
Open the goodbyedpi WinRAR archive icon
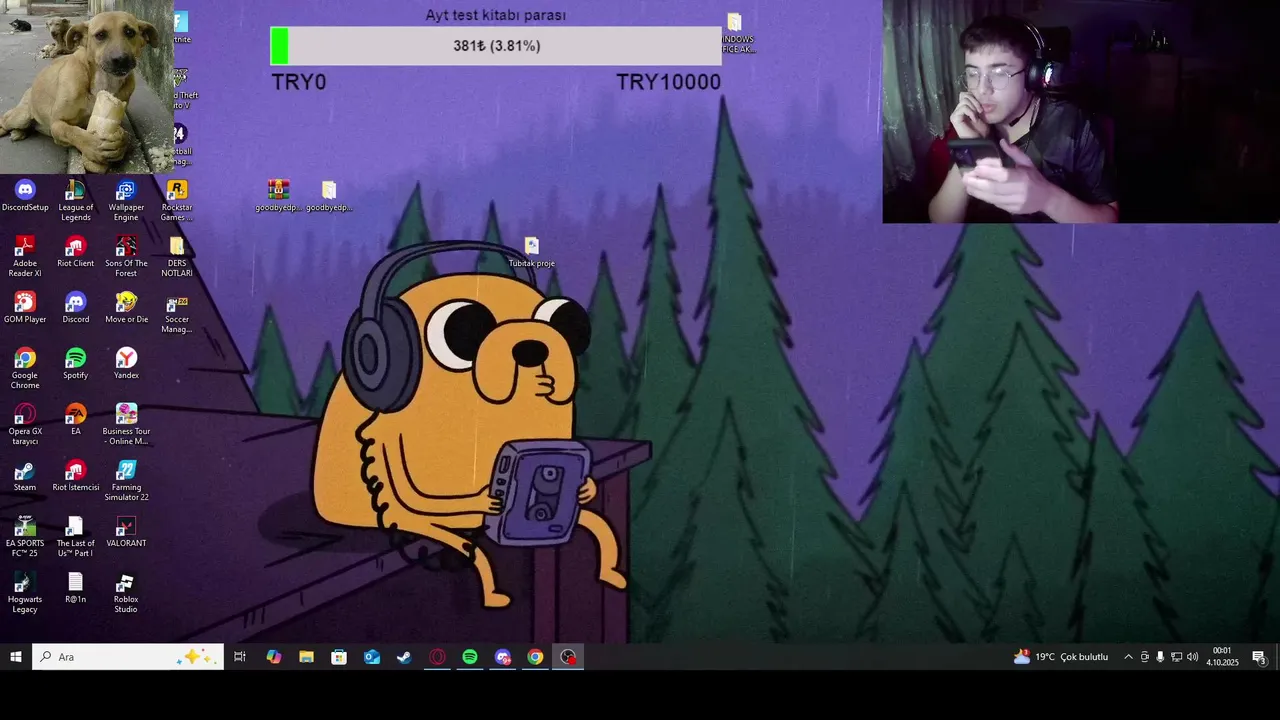[278, 195]
